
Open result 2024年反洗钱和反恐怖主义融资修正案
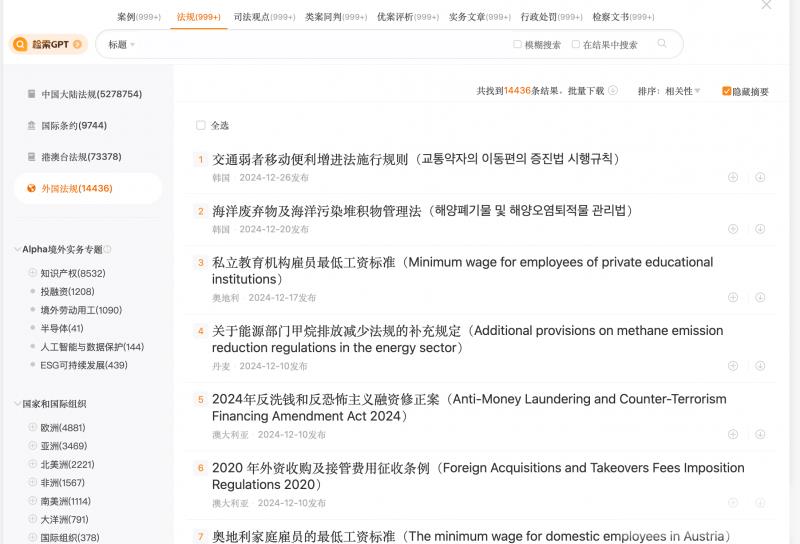click(x=469, y=407)
